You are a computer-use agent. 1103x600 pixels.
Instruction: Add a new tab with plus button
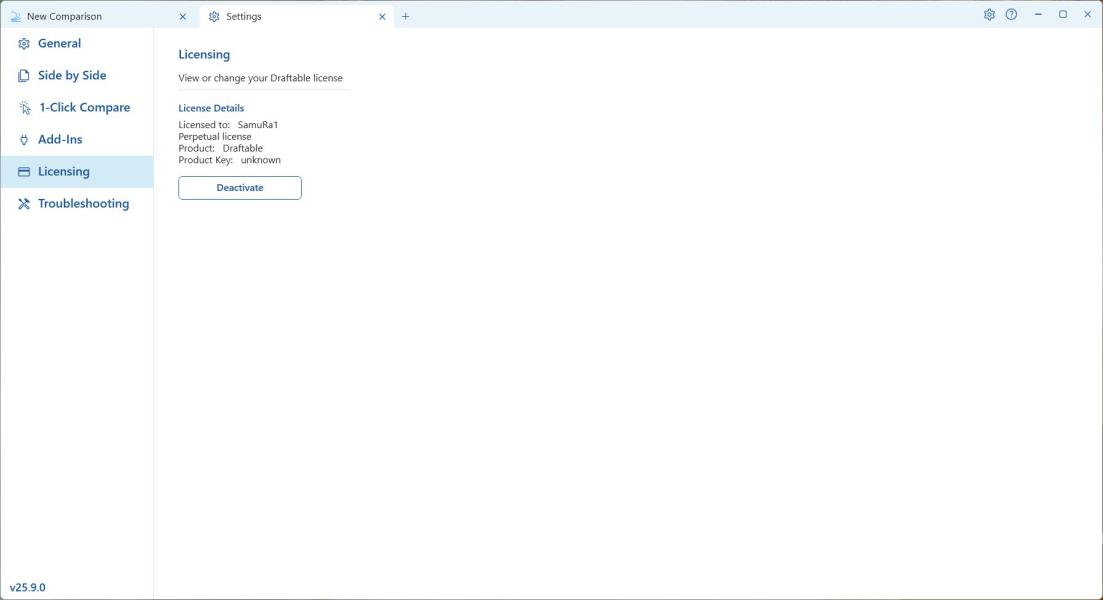(x=405, y=17)
